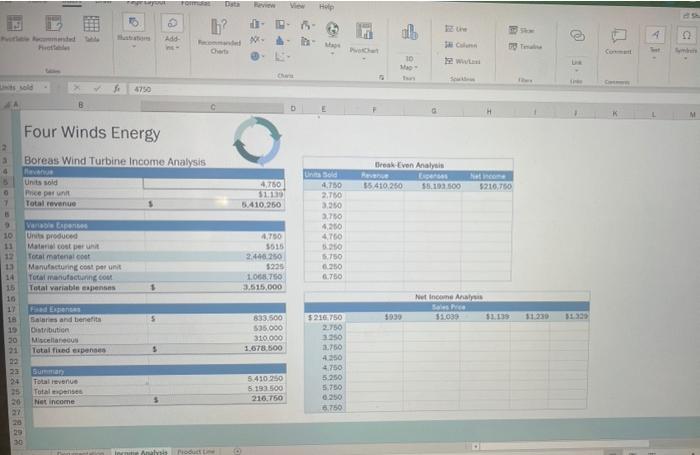Insert a PivotTable

click(14, 29)
